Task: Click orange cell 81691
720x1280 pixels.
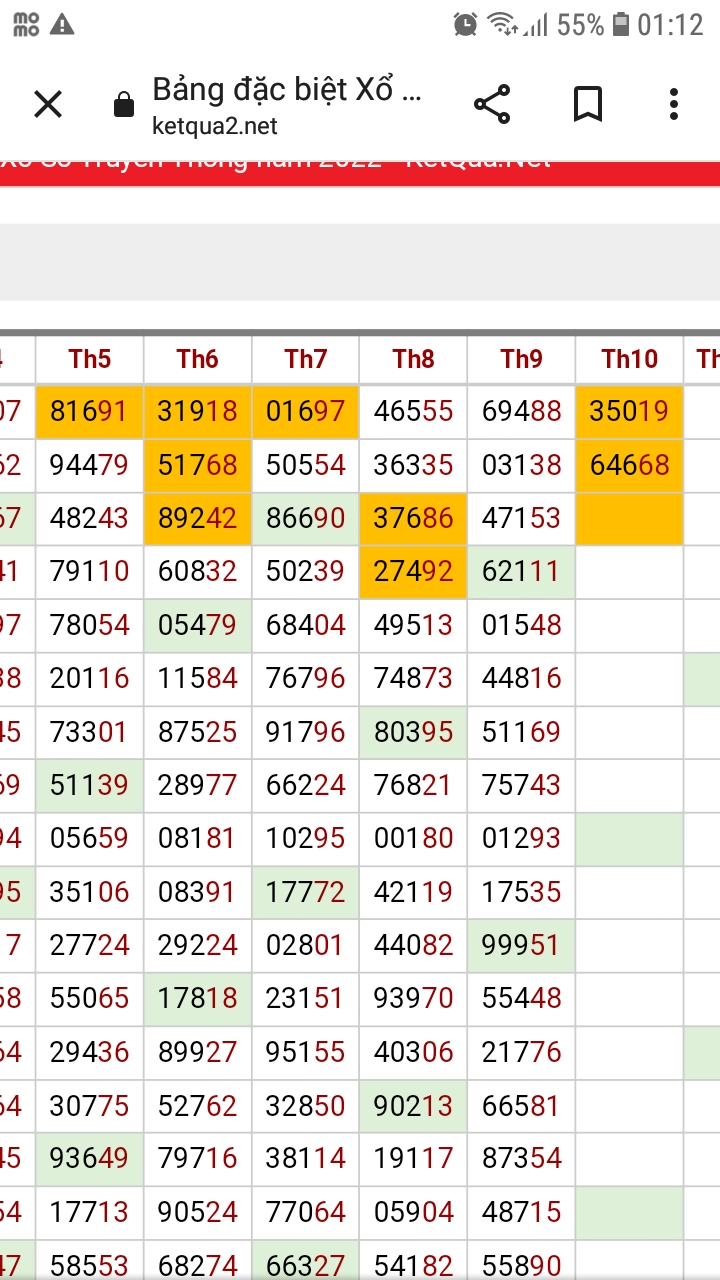Action: pyautogui.click(x=90, y=411)
